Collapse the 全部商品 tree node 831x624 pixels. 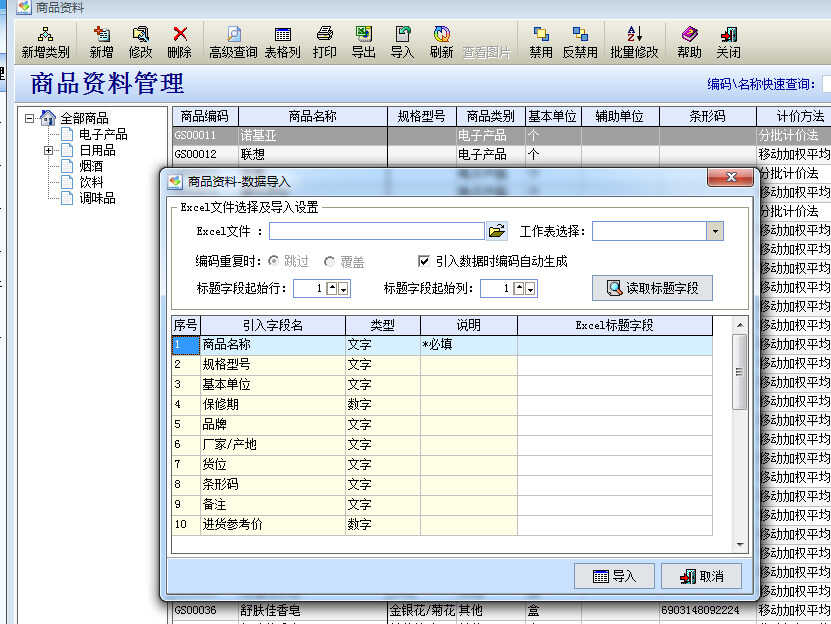(x=29, y=118)
